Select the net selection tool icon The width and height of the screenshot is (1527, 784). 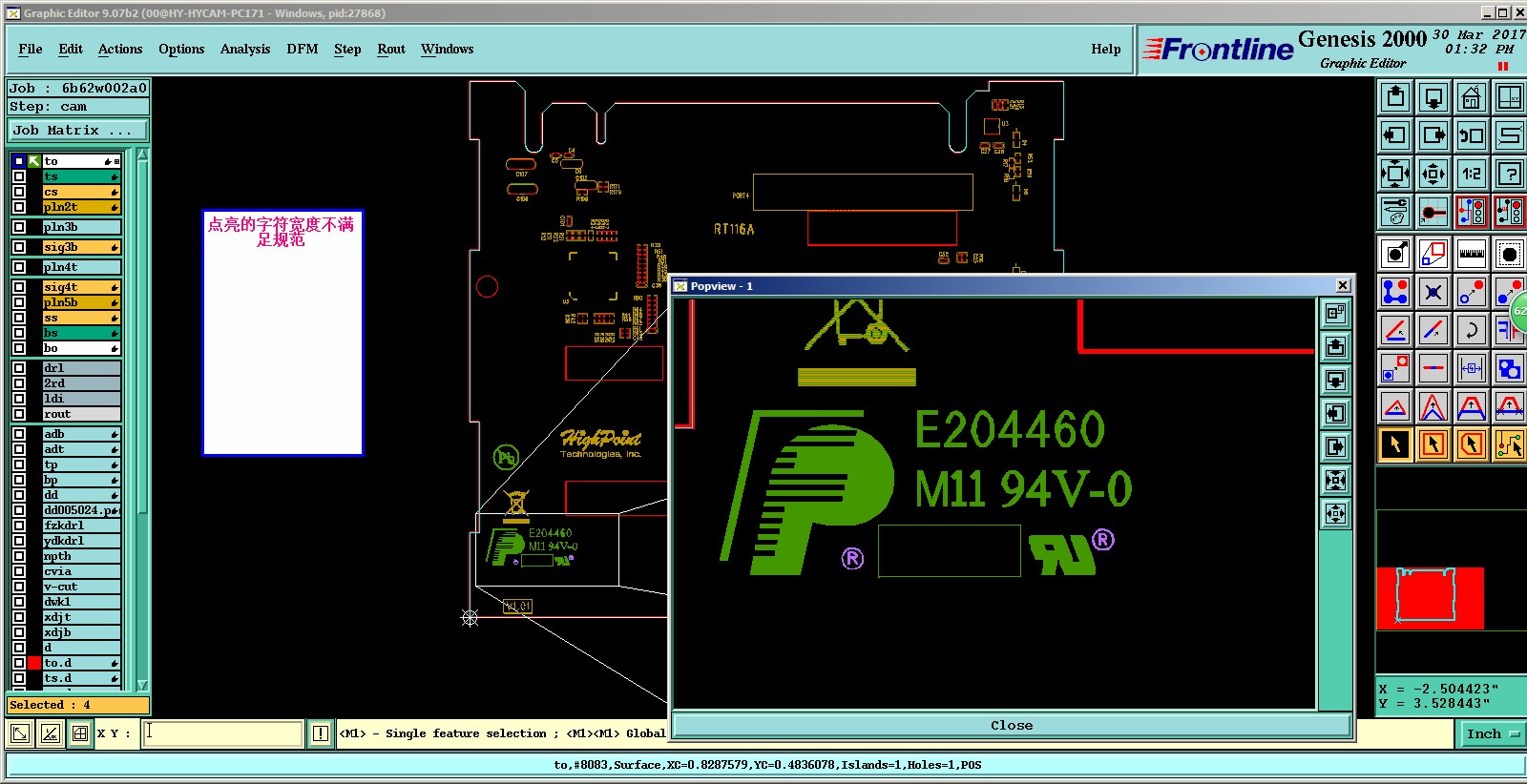coord(1510,444)
